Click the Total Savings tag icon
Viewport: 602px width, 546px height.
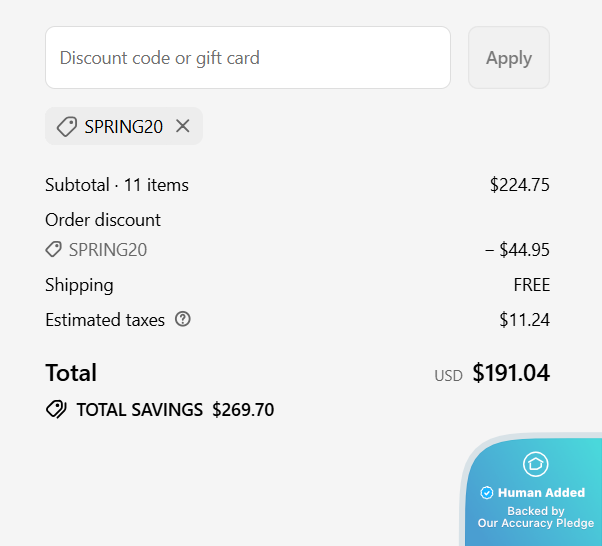(56, 409)
